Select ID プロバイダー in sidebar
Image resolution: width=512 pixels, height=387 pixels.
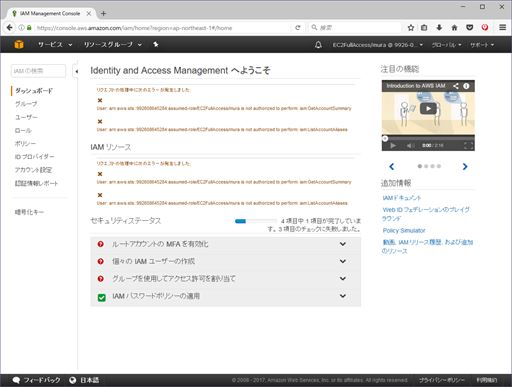(34, 157)
